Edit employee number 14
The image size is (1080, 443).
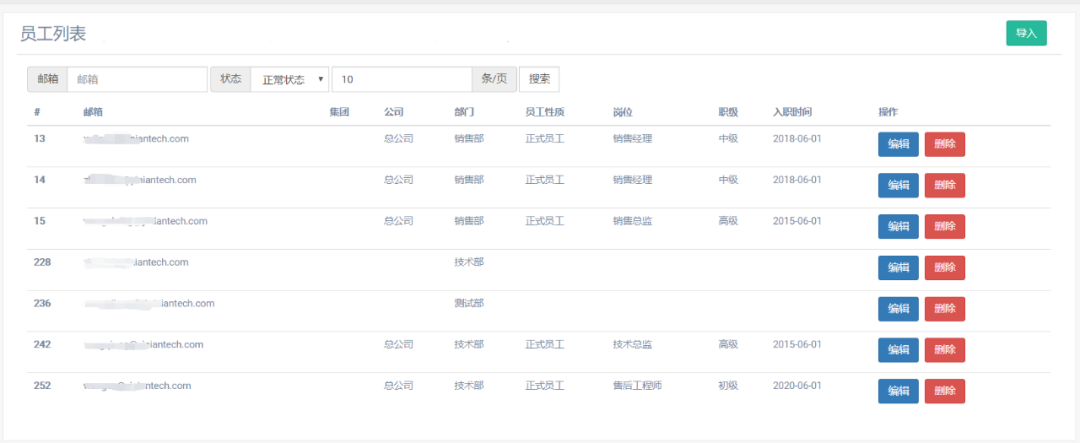pos(898,185)
